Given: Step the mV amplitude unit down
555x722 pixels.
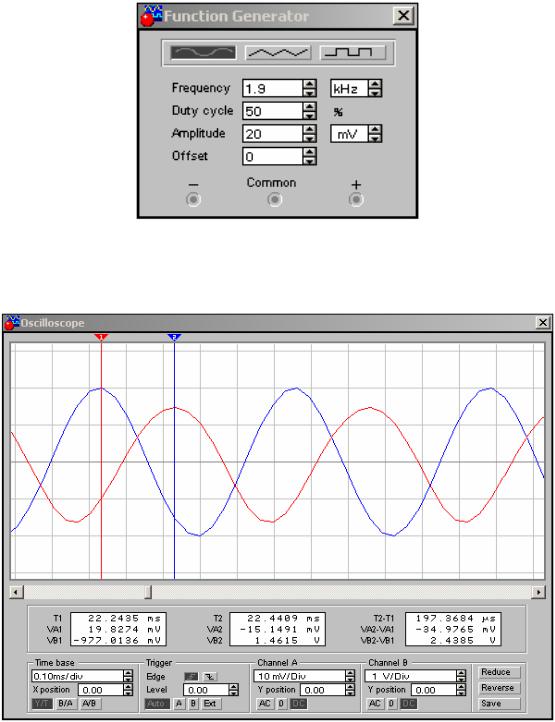Looking at the screenshot, I should pos(375,138).
